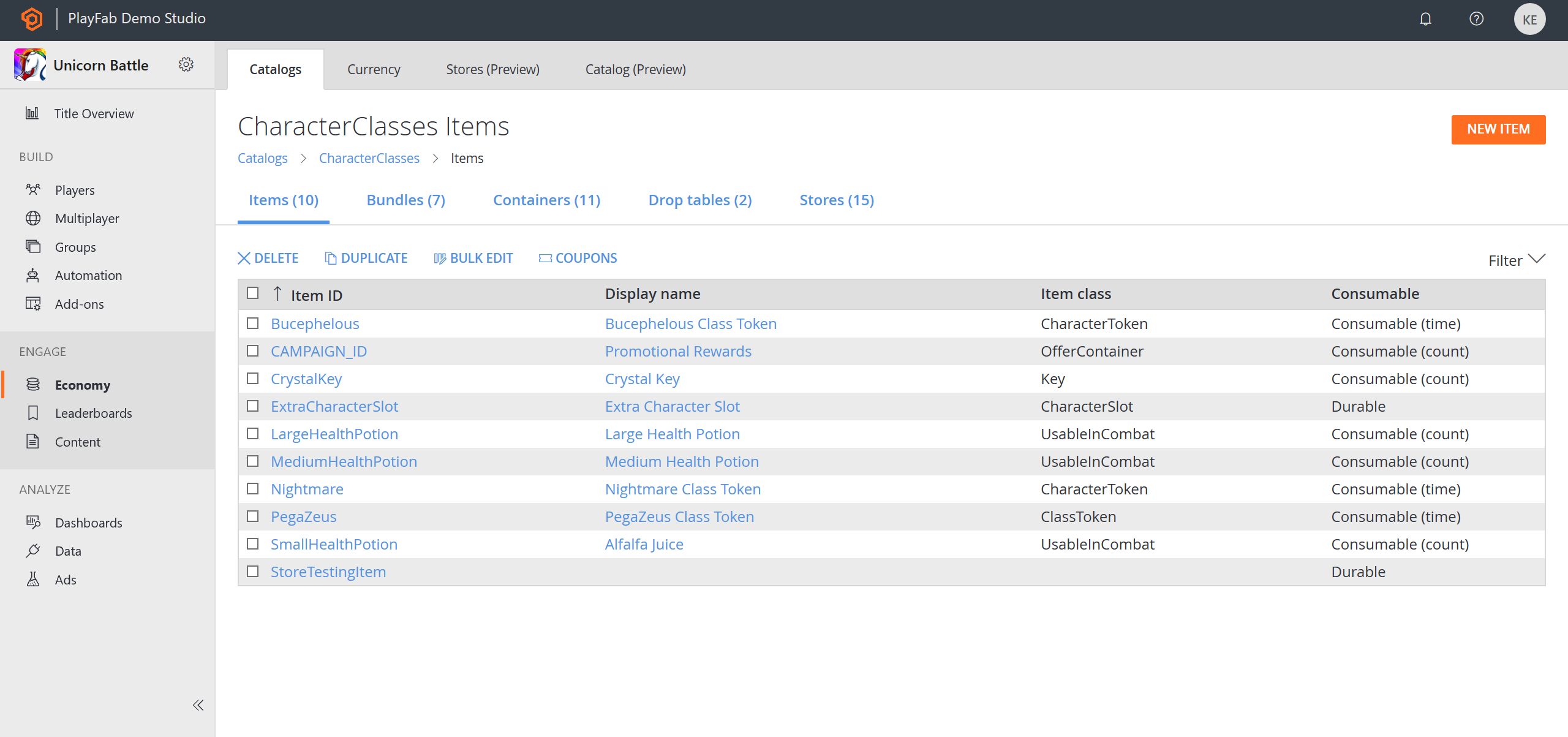Expand the Filter dropdown
The image size is (1568, 737).
(1515, 258)
